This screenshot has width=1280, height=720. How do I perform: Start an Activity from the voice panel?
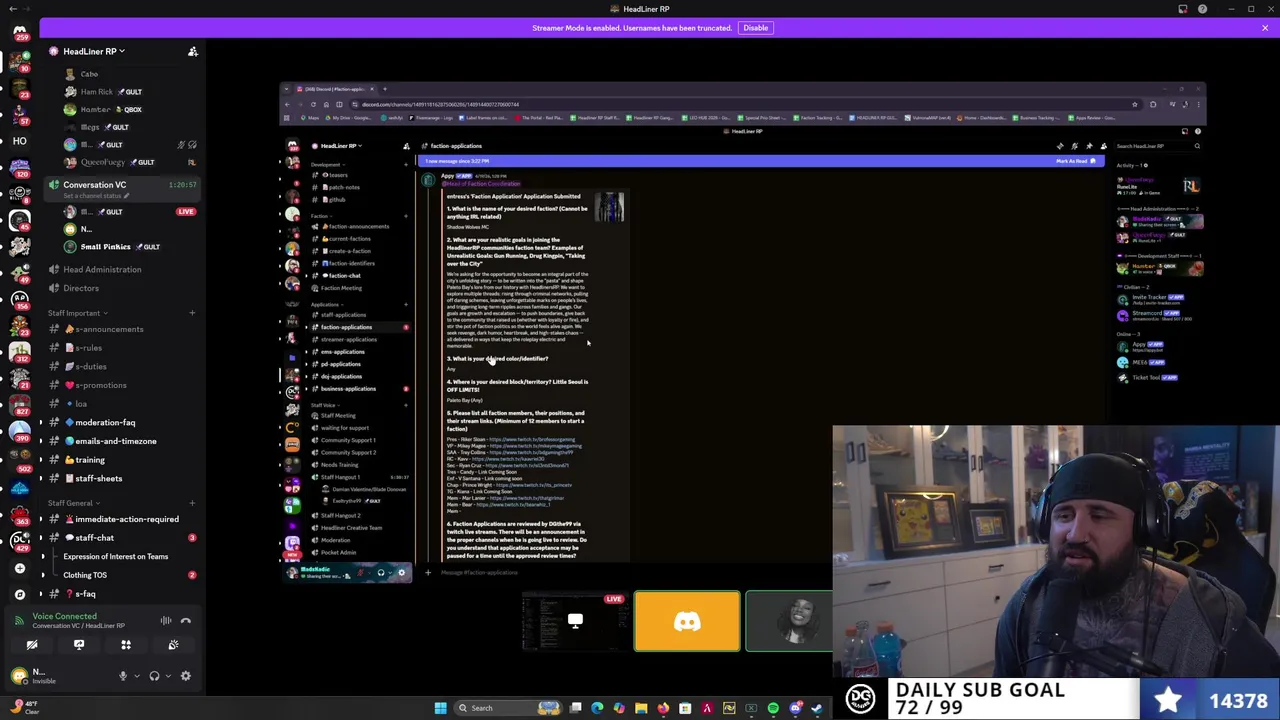point(126,645)
